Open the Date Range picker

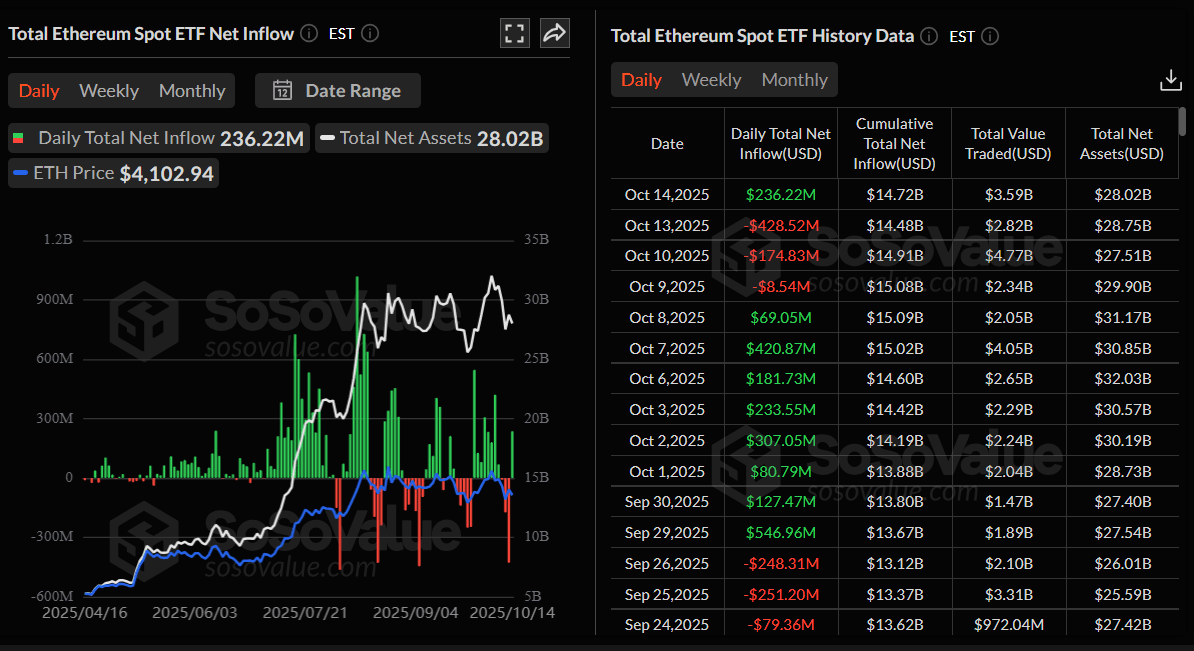338,90
